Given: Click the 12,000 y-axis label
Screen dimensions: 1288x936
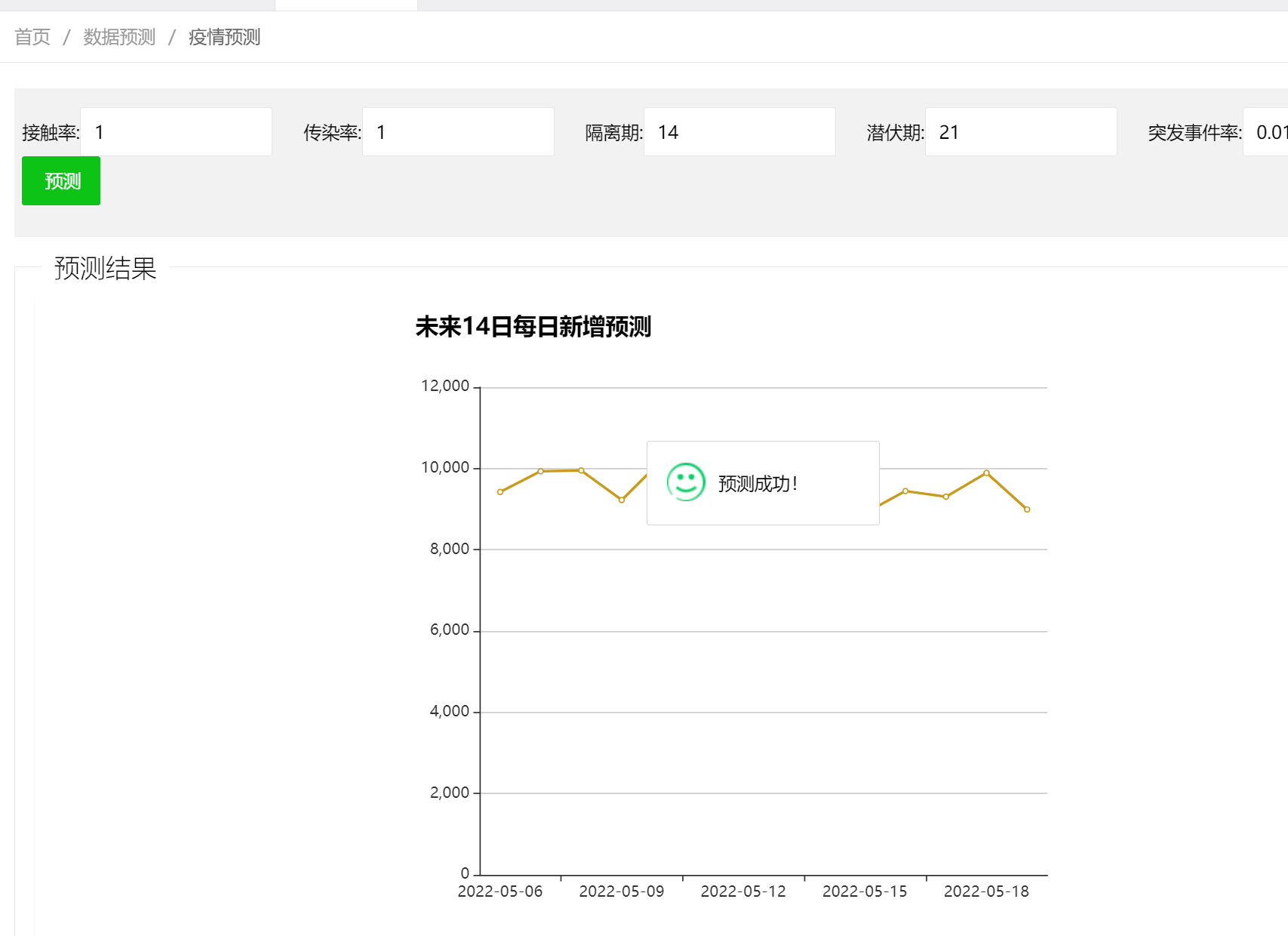Looking at the screenshot, I should [x=445, y=386].
